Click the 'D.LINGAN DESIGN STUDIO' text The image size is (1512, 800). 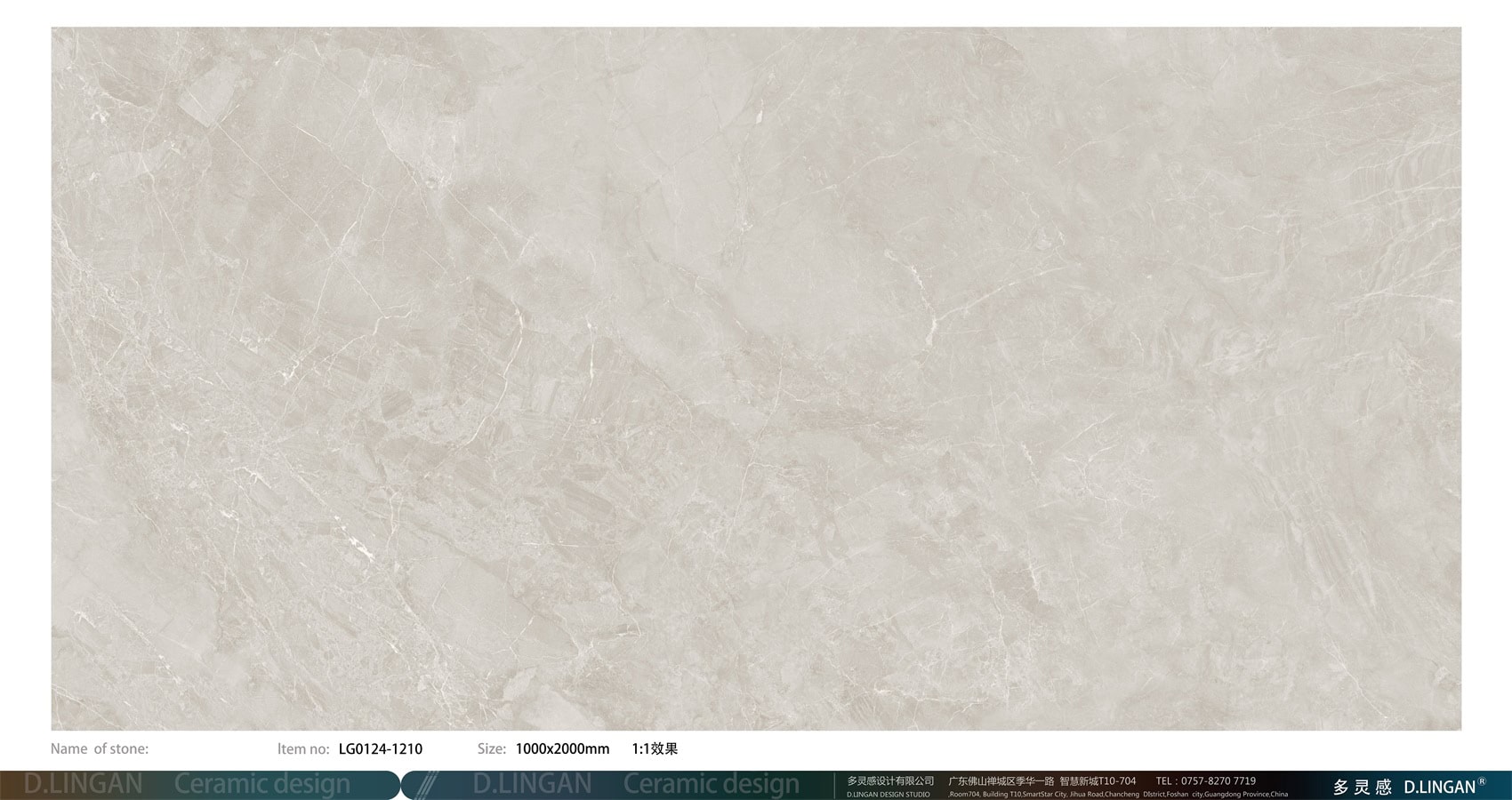tap(888, 794)
